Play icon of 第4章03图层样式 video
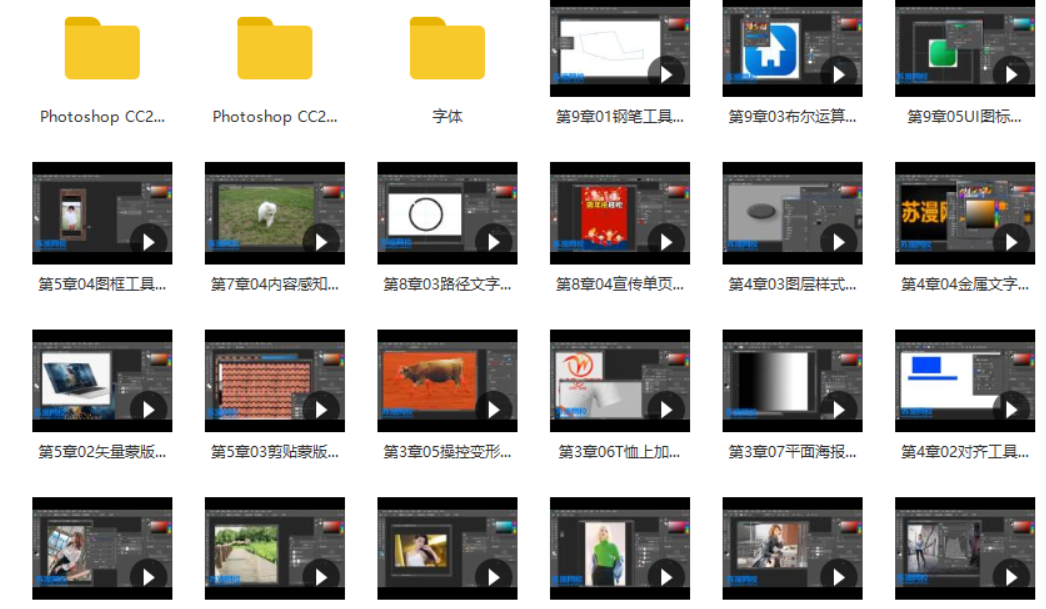This screenshot has height=609, width=1046. [839, 241]
